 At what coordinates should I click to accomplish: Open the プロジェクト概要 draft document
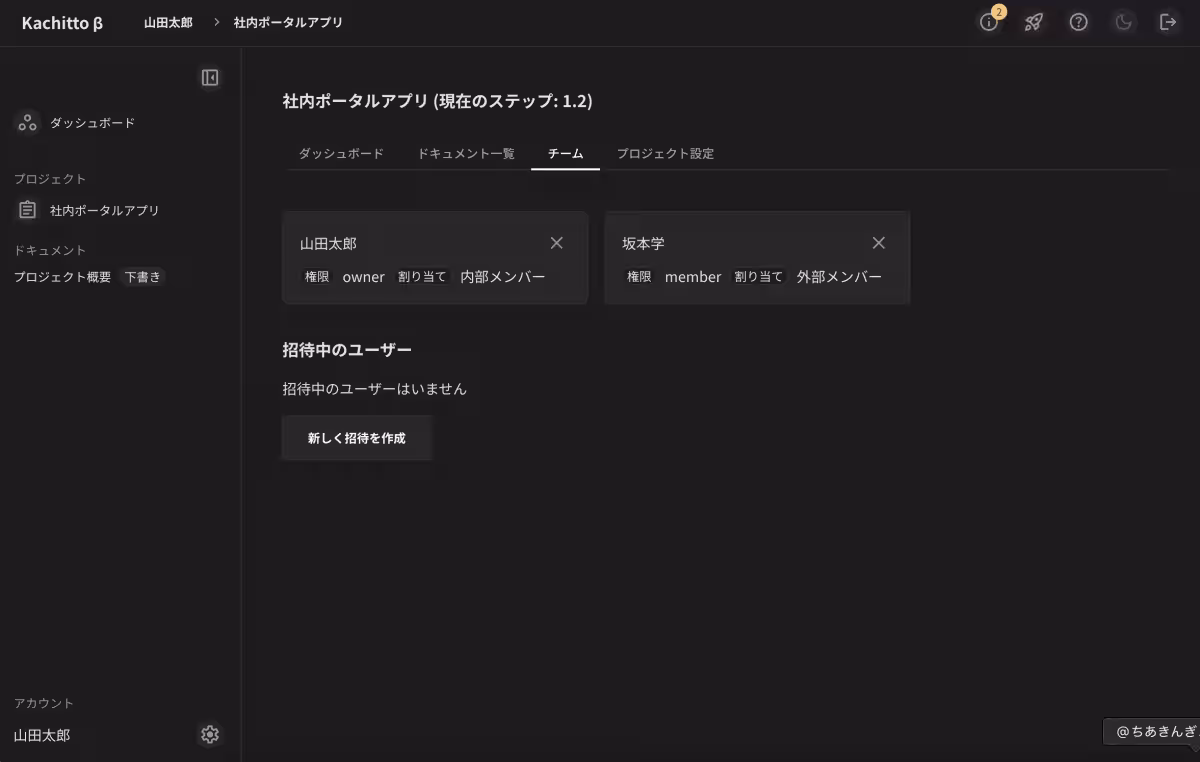(59, 277)
